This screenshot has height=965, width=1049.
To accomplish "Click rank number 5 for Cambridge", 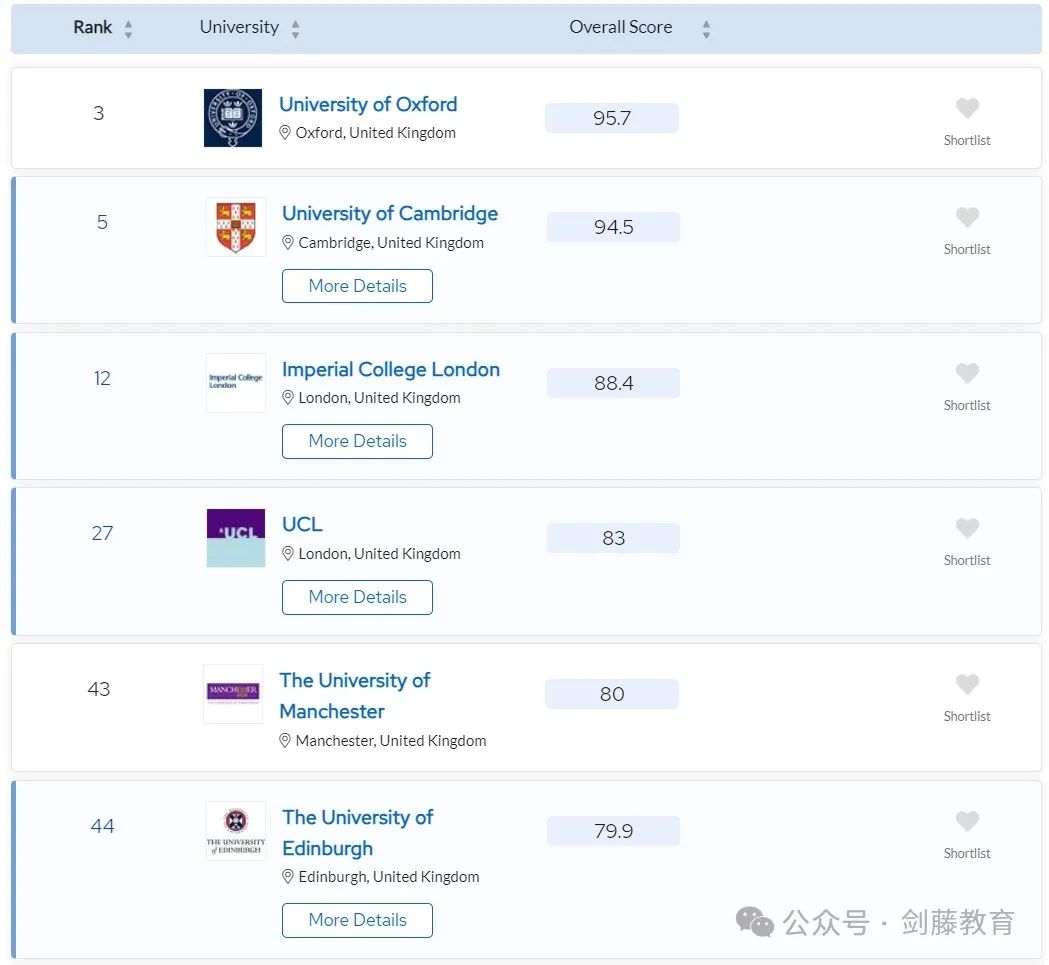I will (x=102, y=222).
